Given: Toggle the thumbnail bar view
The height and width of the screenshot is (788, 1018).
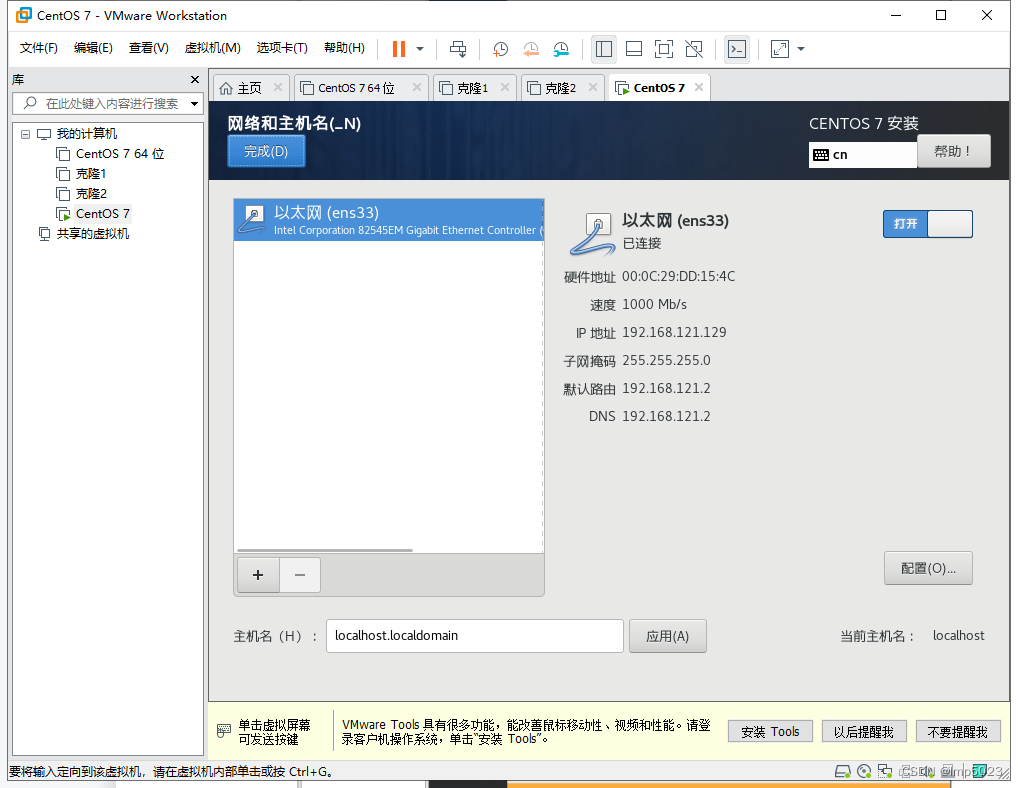Looking at the screenshot, I should (634, 49).
